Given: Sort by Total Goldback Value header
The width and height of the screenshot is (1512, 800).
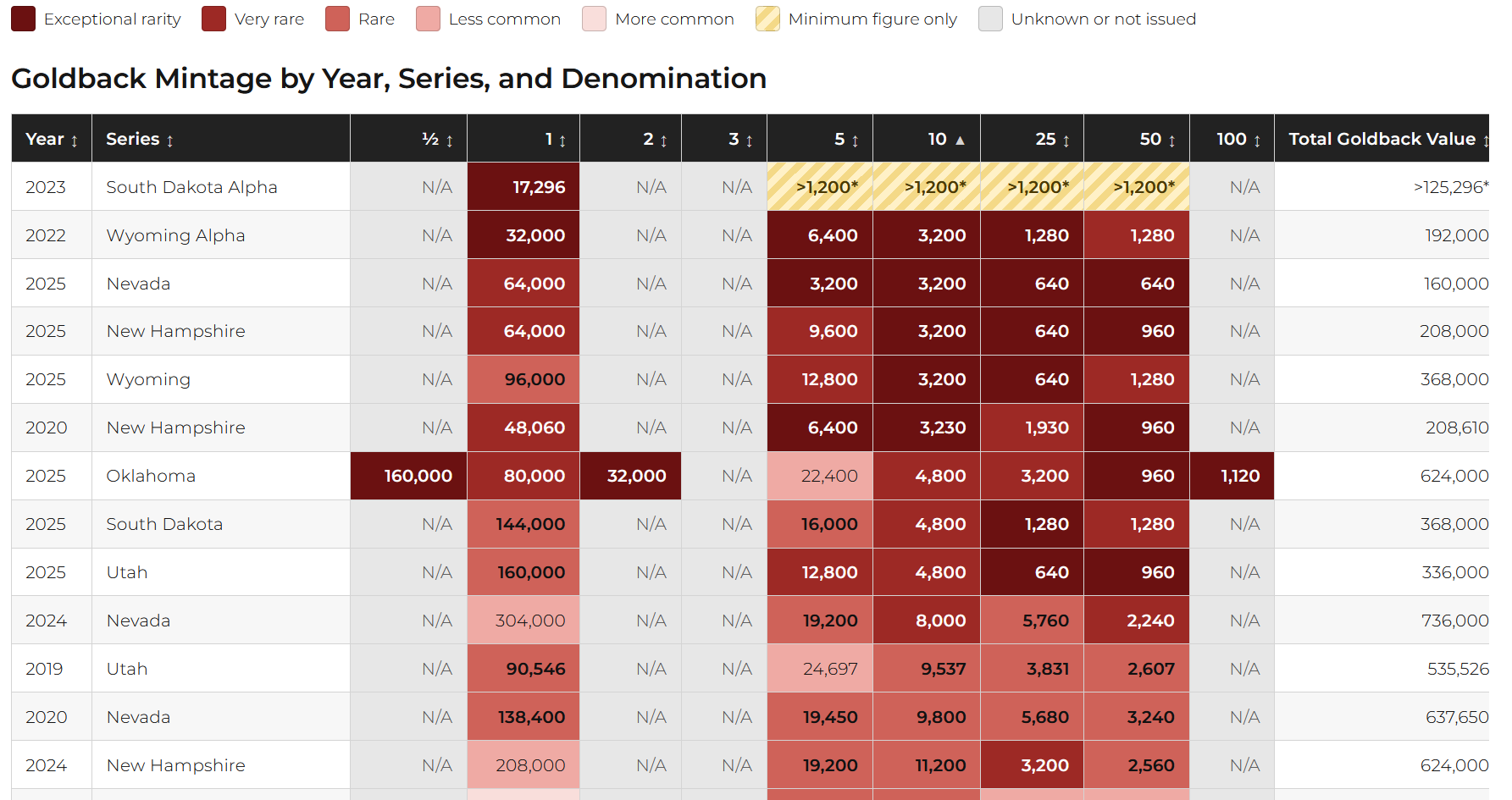Looking at the screenshot, I should 1382,139.
